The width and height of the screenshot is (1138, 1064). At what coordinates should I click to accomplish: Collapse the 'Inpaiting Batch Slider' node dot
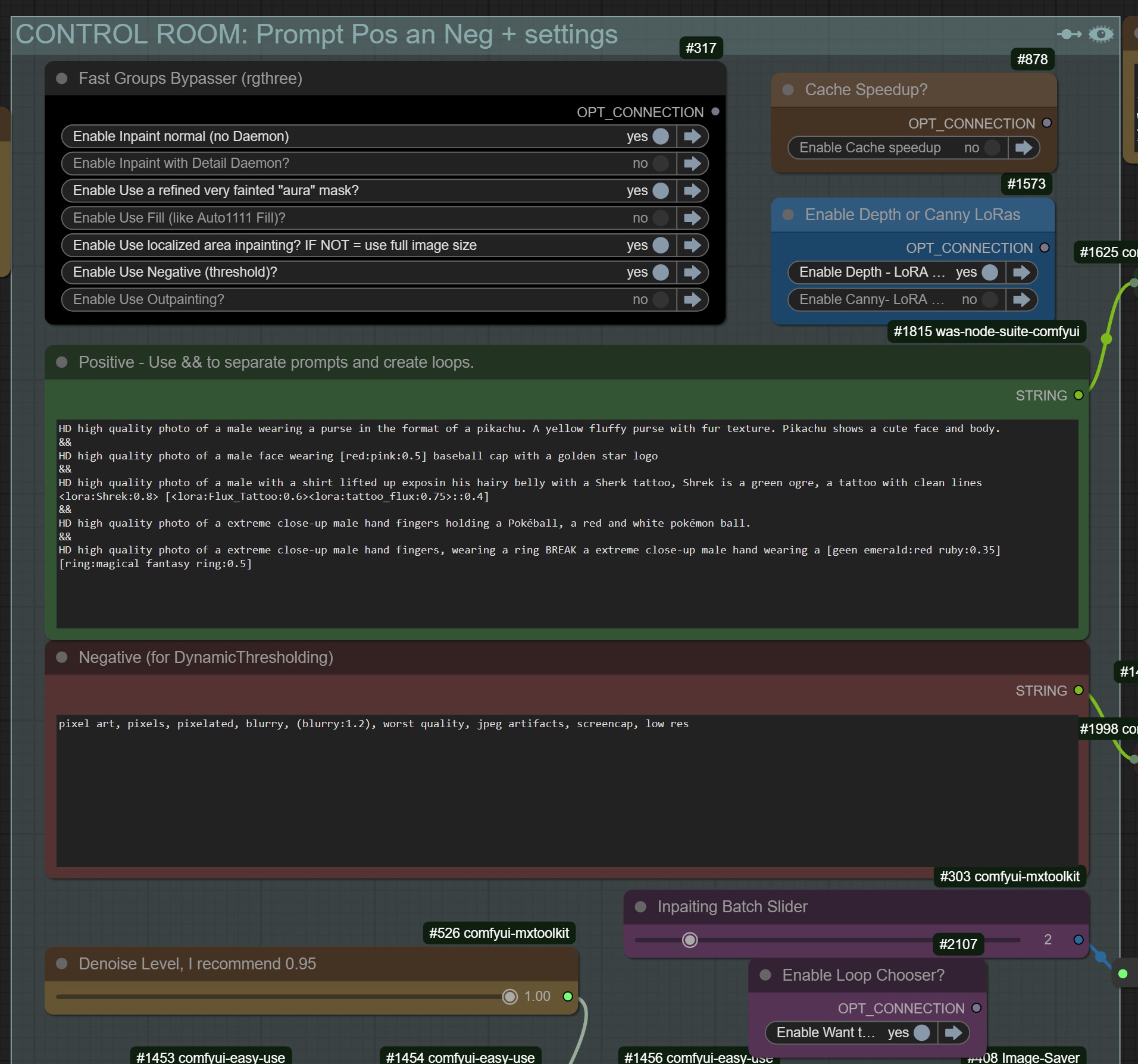(x=640, y=907)
